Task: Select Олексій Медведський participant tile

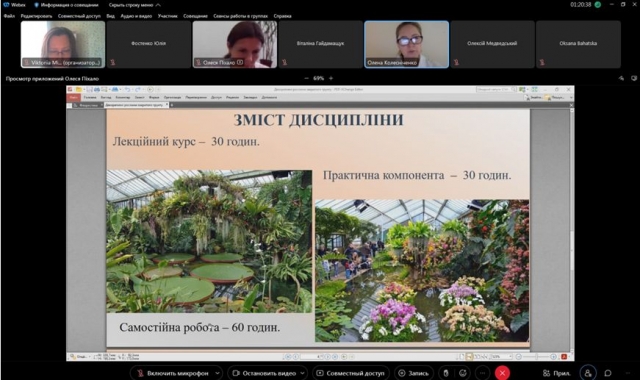Action: coord(492,44)
